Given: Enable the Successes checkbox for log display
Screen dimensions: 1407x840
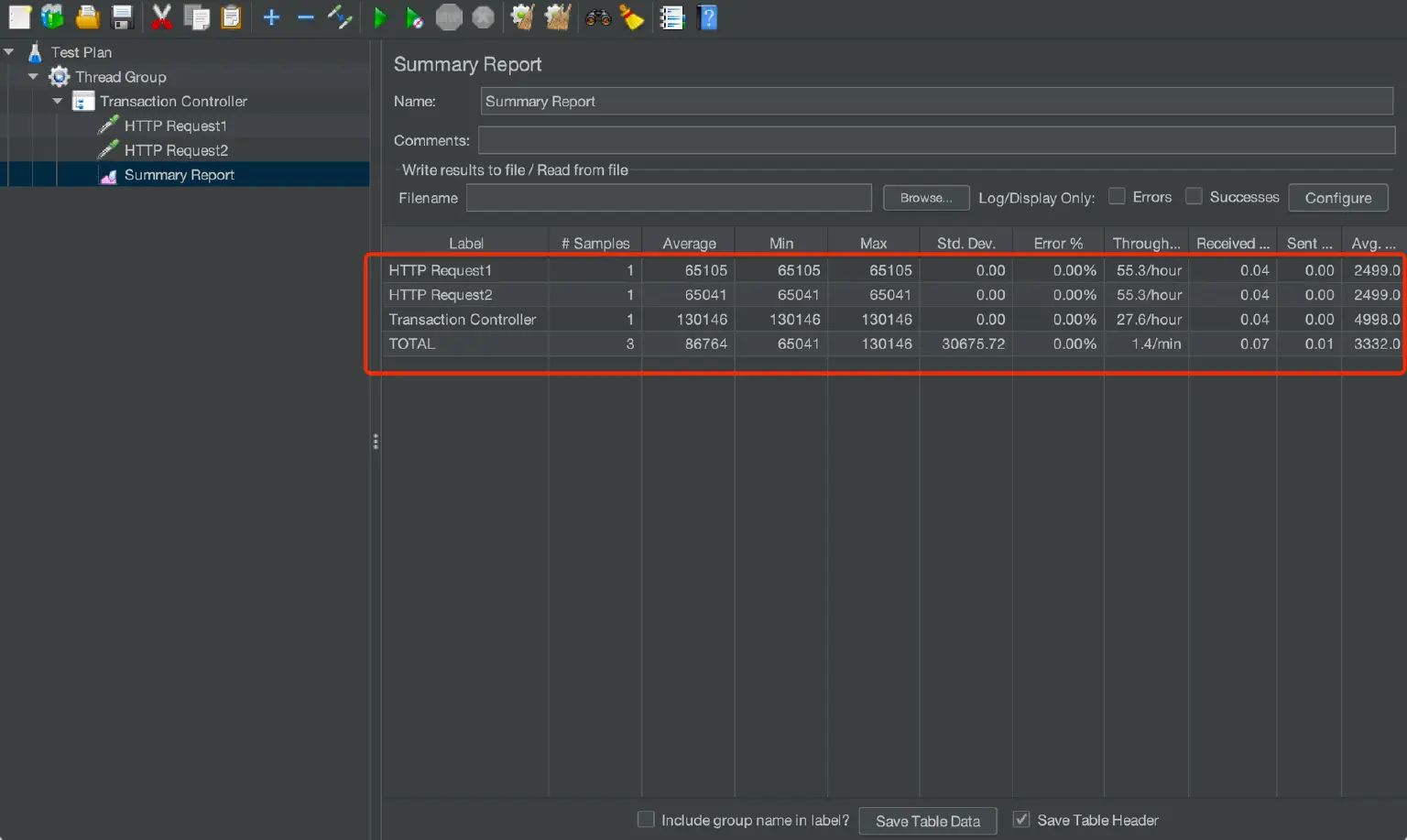Looking at the screenshot, I should pos(1194,196).
